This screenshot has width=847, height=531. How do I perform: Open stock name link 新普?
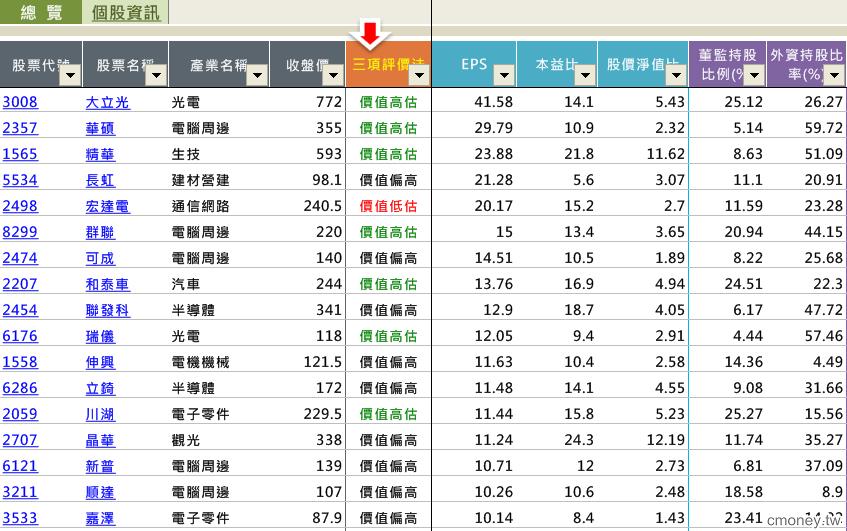[100, 466]
